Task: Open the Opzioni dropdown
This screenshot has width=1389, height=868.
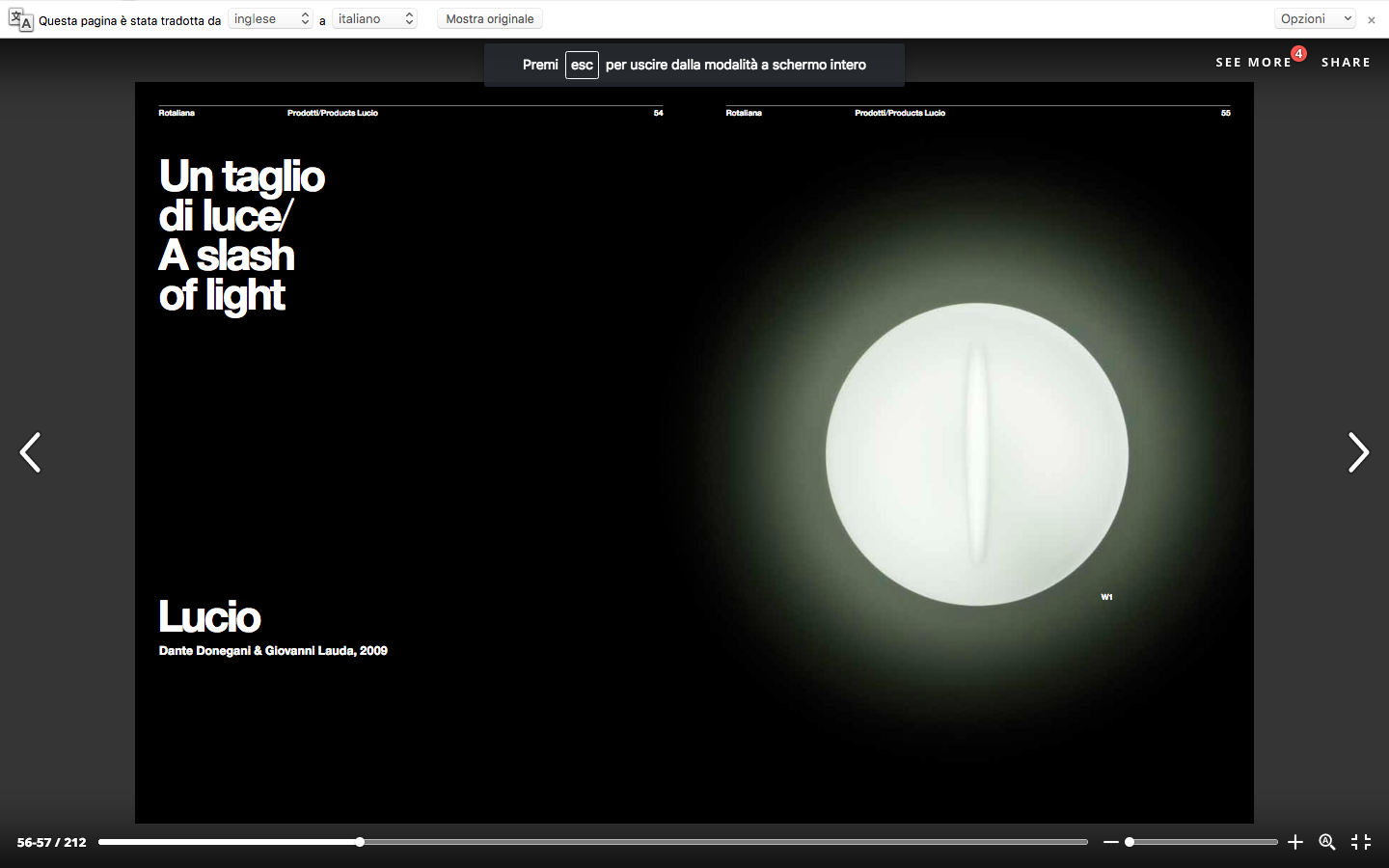Action: point(1316,19)
